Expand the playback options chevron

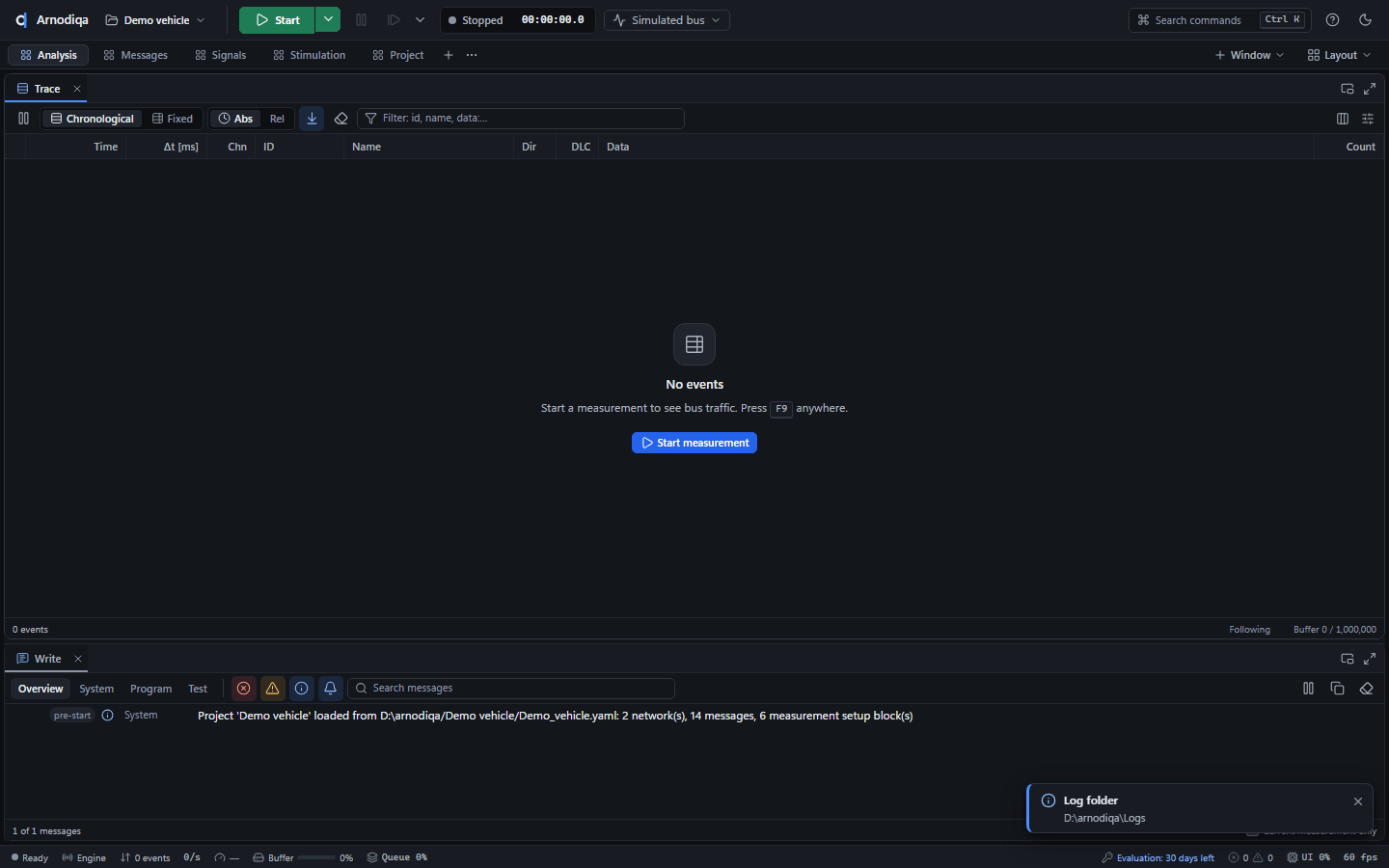click(420, 20)
